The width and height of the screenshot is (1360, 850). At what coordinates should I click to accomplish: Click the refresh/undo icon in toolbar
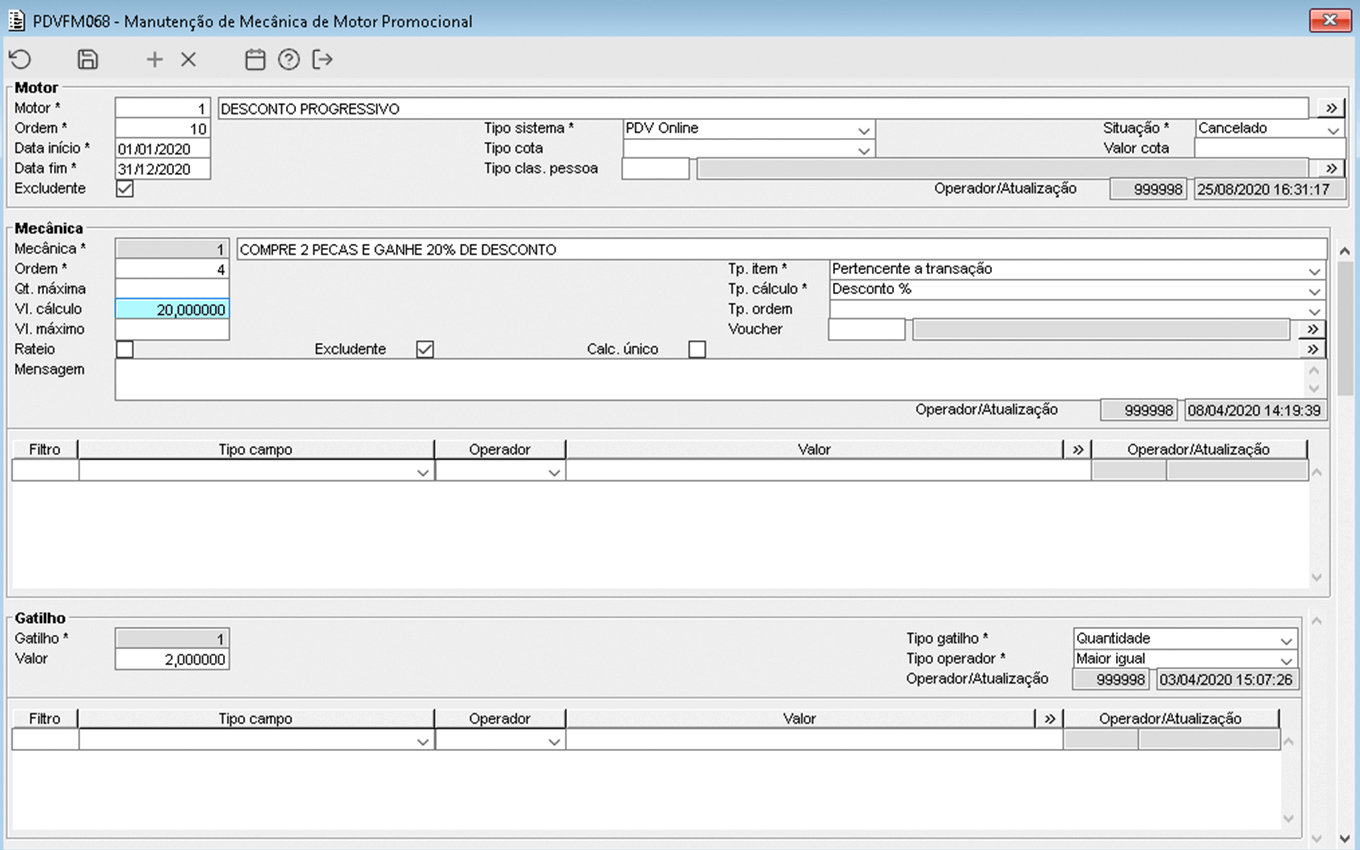pos(20,60)
